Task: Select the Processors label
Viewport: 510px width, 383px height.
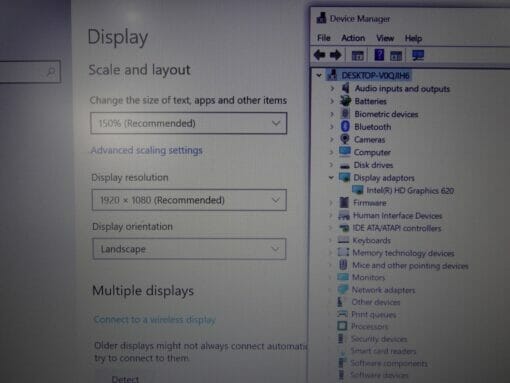Action: pyautogui.click(x=369, y=326)
